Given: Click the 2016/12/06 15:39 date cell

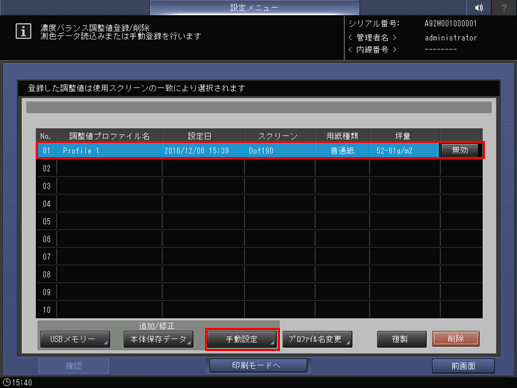Looking at the screenshot, I should click(x=203, y=151).
